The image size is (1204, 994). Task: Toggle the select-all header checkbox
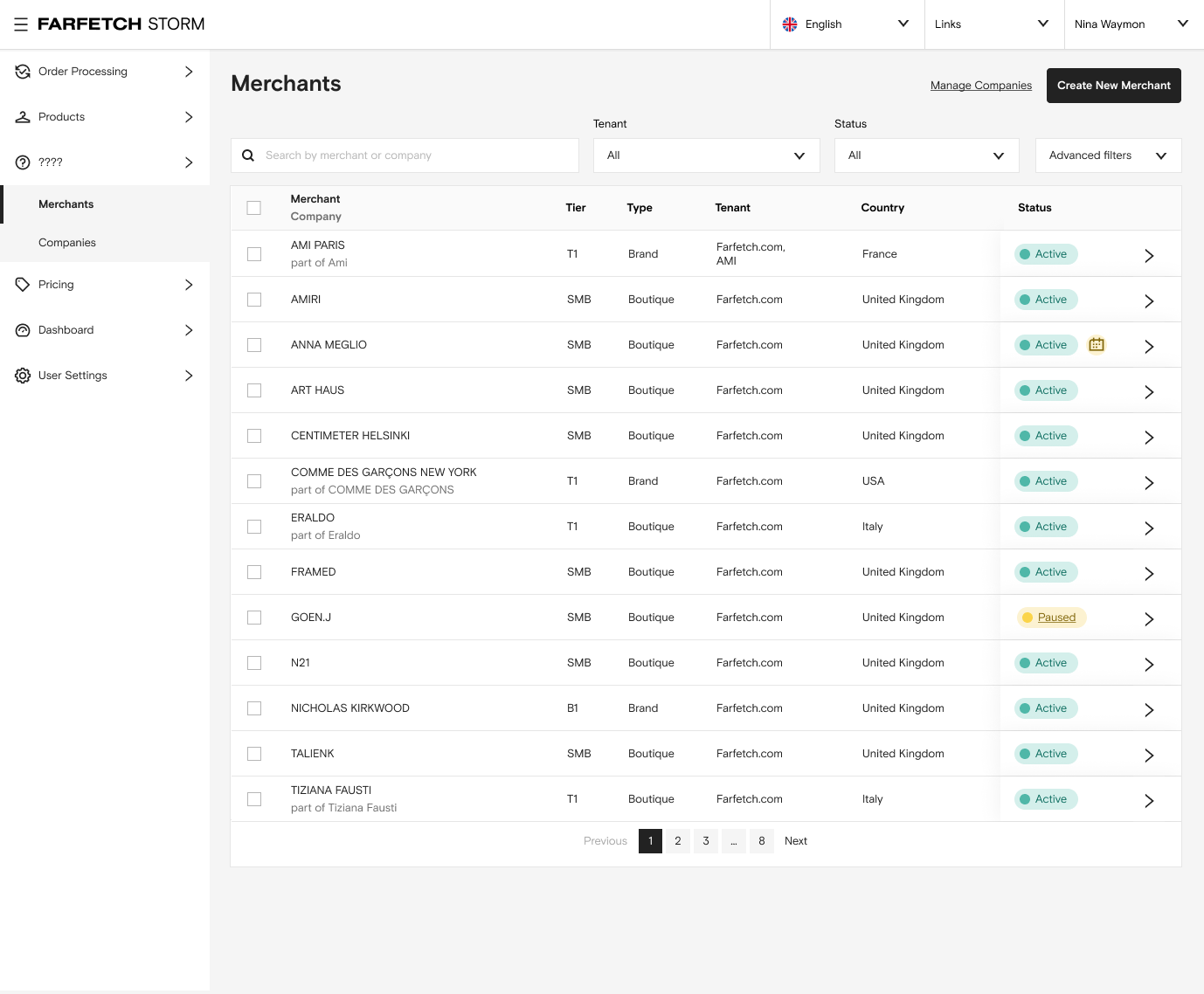coord(254,208)
